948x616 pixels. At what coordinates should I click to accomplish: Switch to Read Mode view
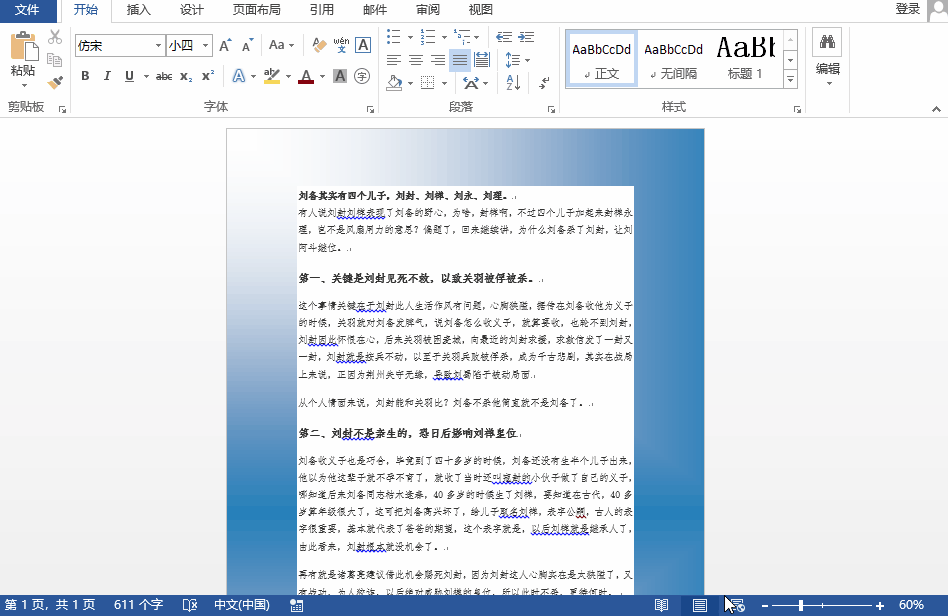[x=661, y=605]
